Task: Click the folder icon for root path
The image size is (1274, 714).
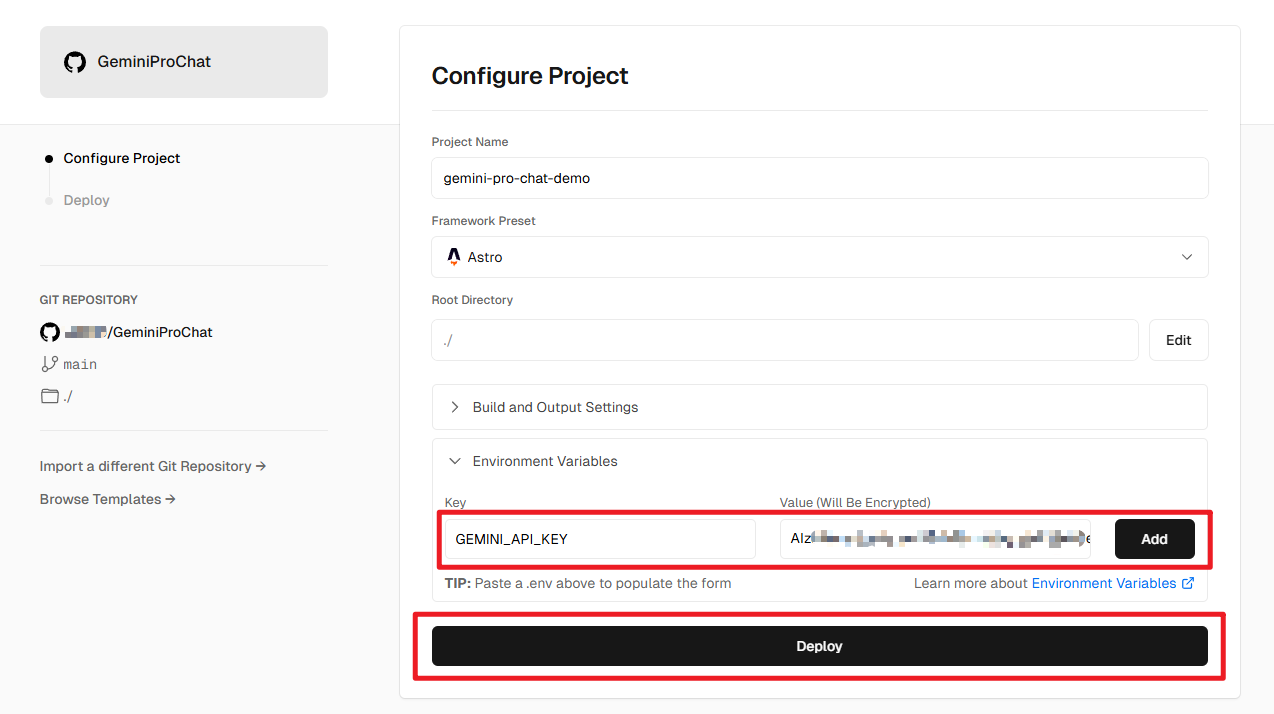Action: click(x=49, y=396)
